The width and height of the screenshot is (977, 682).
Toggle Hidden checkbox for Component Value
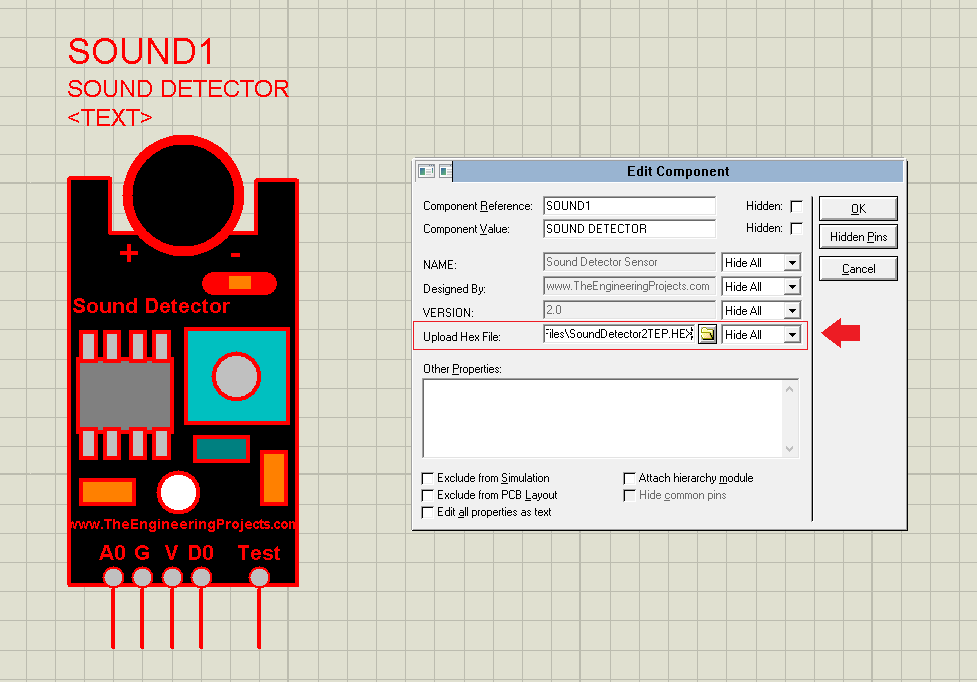point(796,229)
